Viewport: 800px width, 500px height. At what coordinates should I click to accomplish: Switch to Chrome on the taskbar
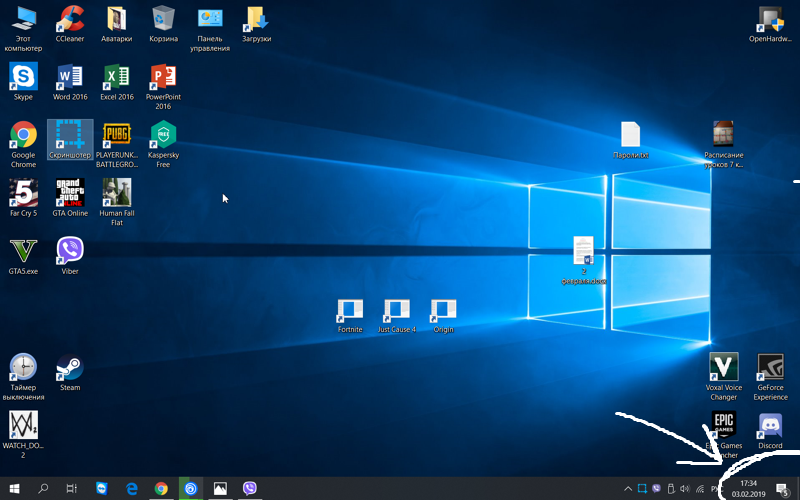pos(161,489)
